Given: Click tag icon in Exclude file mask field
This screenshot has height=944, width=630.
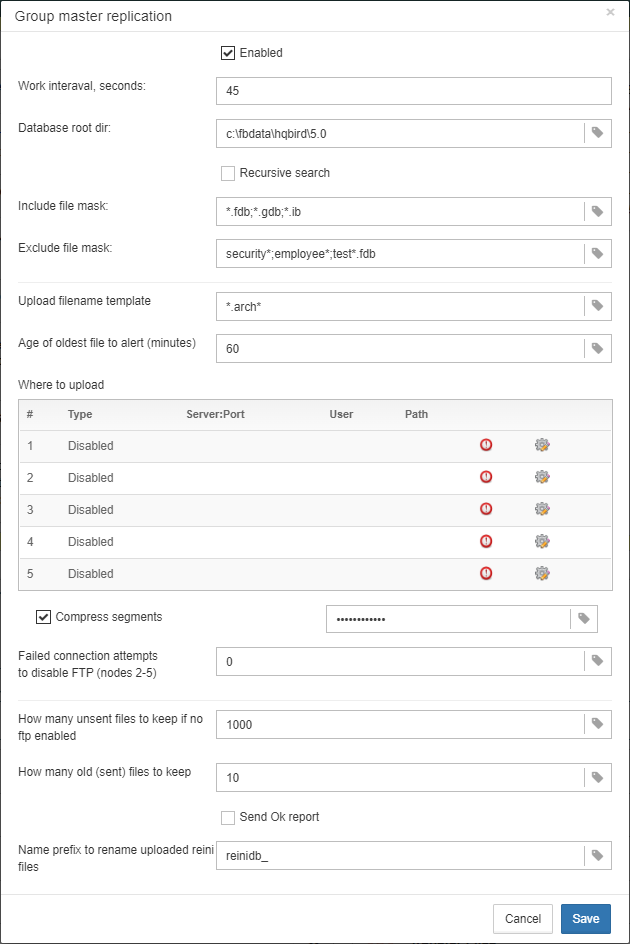Looking at the screenshot, I should click(597, 253).
